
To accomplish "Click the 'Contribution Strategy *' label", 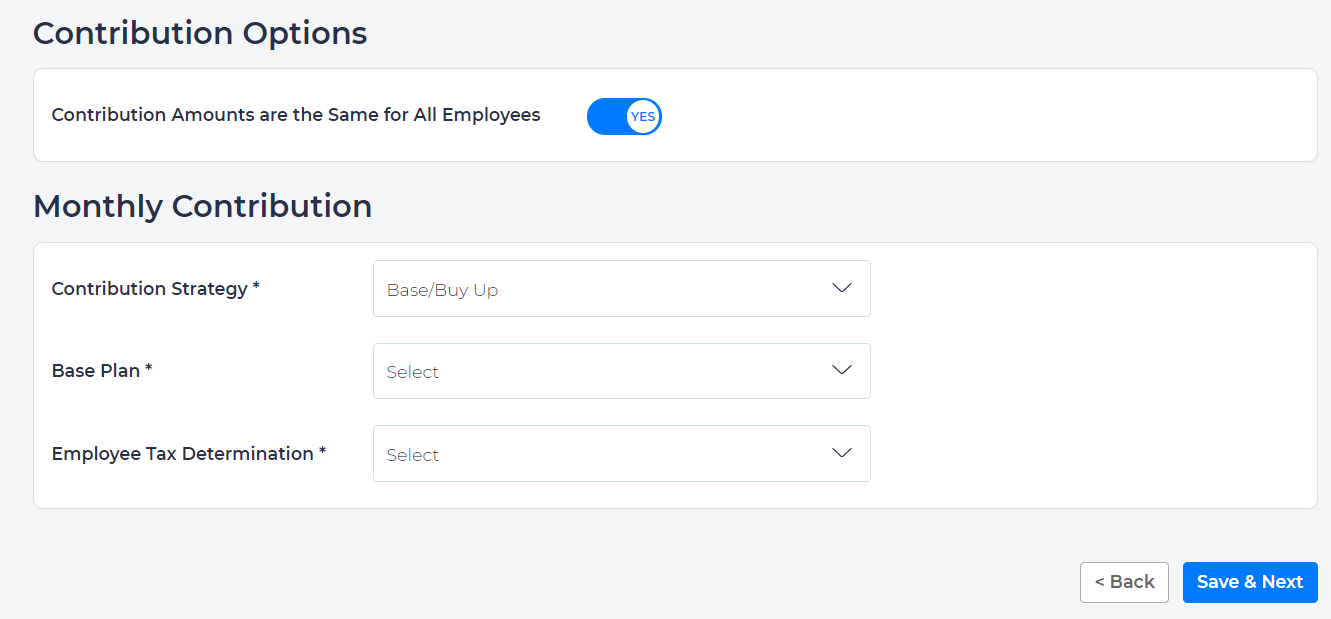I will tap(155, 289).
